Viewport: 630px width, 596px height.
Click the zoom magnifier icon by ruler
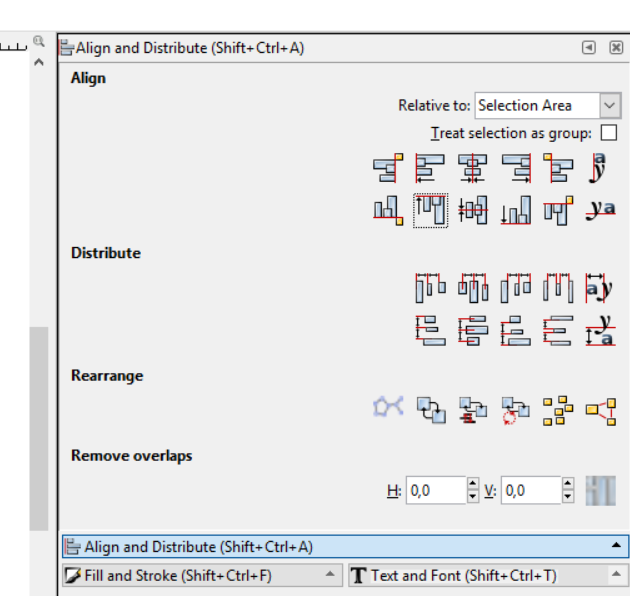pos(39,41)
